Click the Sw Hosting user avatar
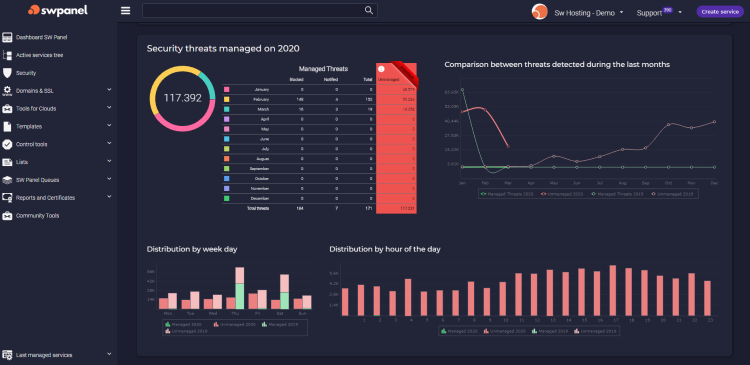 540,12
